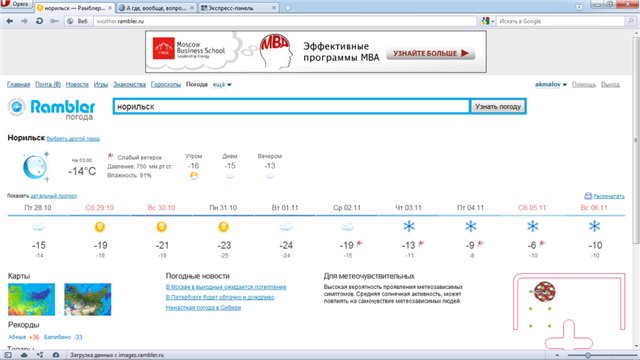Go back with the browser back arrow
The image size is (640, 360).
click(x=10, y=21)
